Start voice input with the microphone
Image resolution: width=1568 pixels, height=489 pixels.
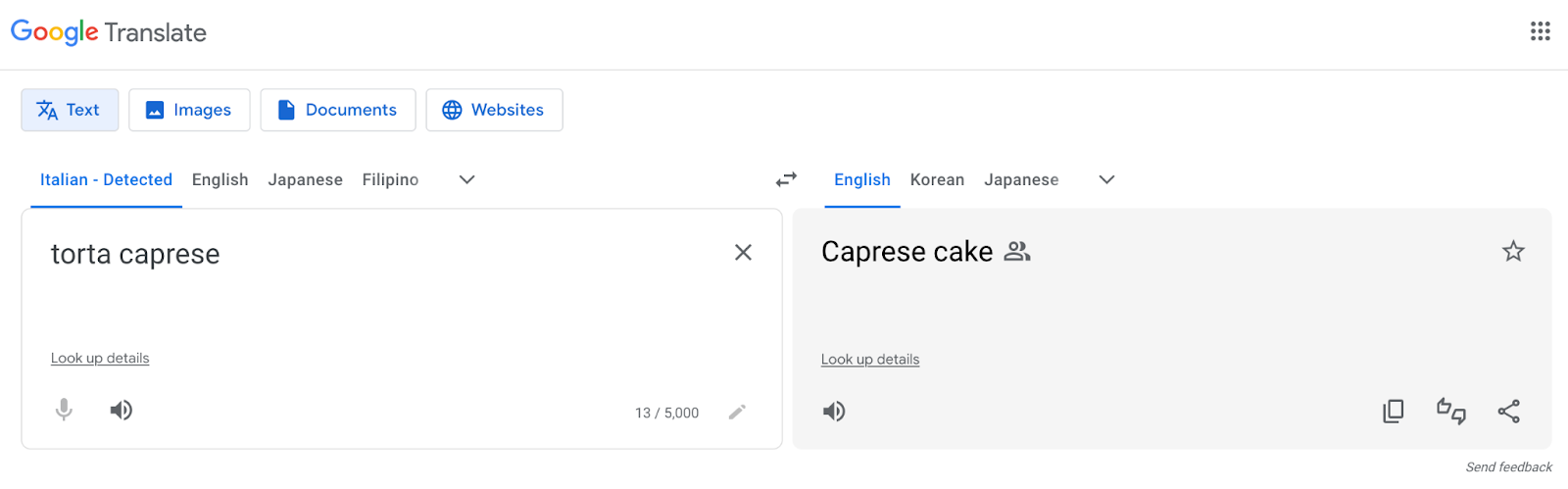click(x=64, y=410)
